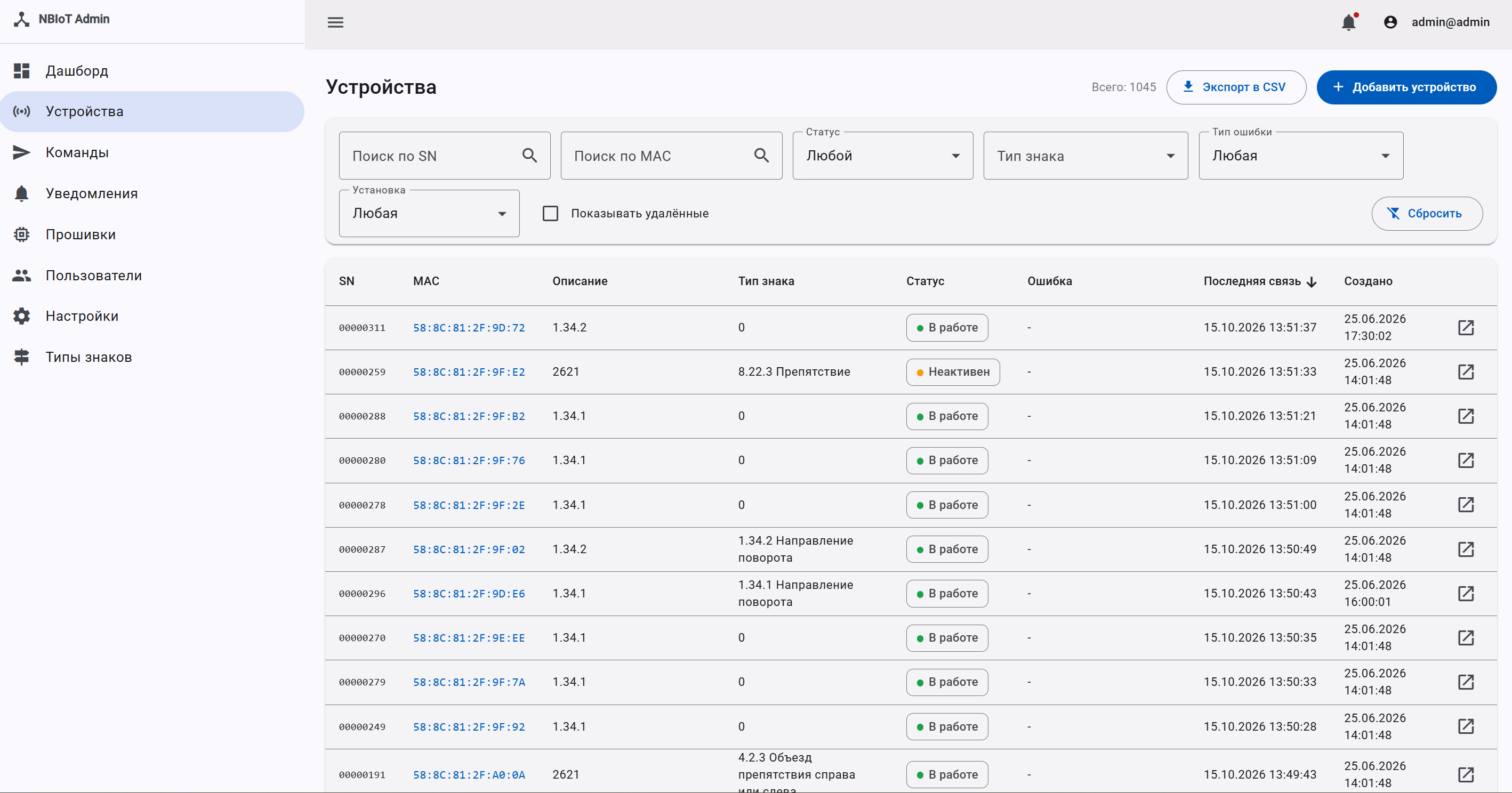This screenshot has height=793, width=1512.
Task: Expand the Тип ошибки dropdown
Action: point(1301,156)
